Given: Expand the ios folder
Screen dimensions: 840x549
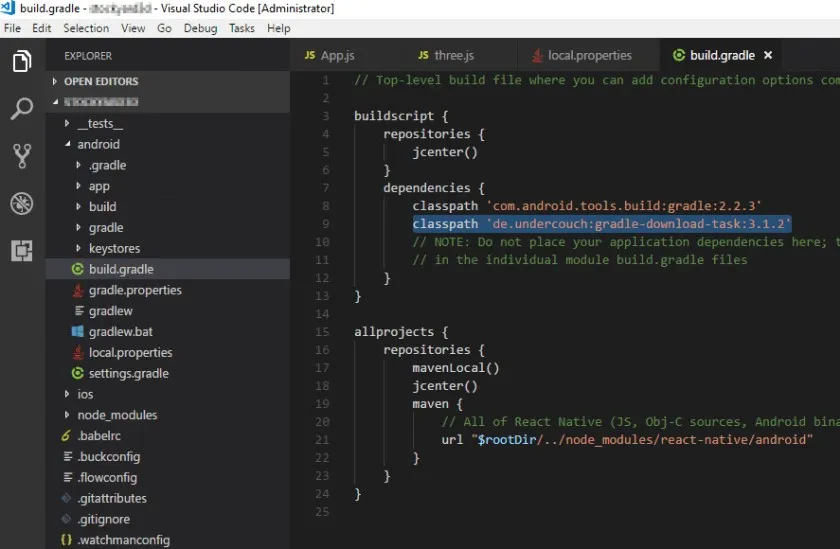Looking at the screenshot, I should (x=66, y=394).
